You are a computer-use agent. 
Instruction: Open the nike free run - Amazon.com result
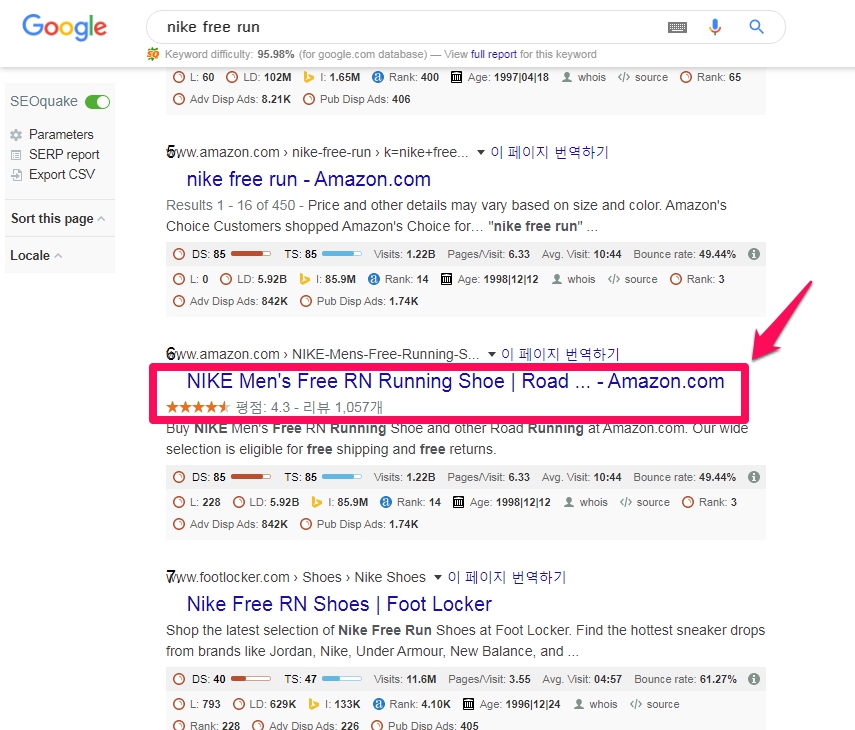click(308, 180)
